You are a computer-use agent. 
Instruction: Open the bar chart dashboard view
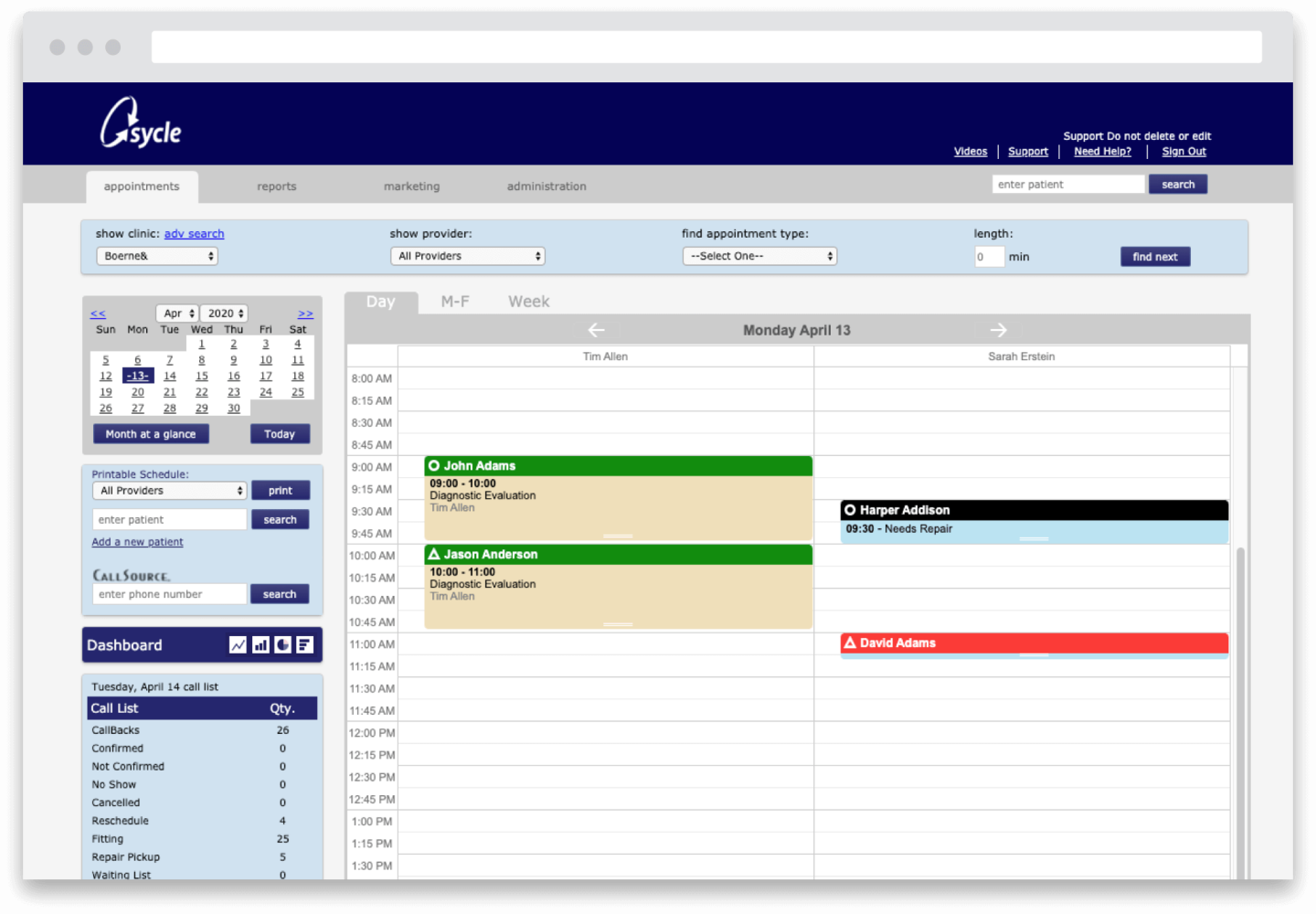click(x=260, y=644)
